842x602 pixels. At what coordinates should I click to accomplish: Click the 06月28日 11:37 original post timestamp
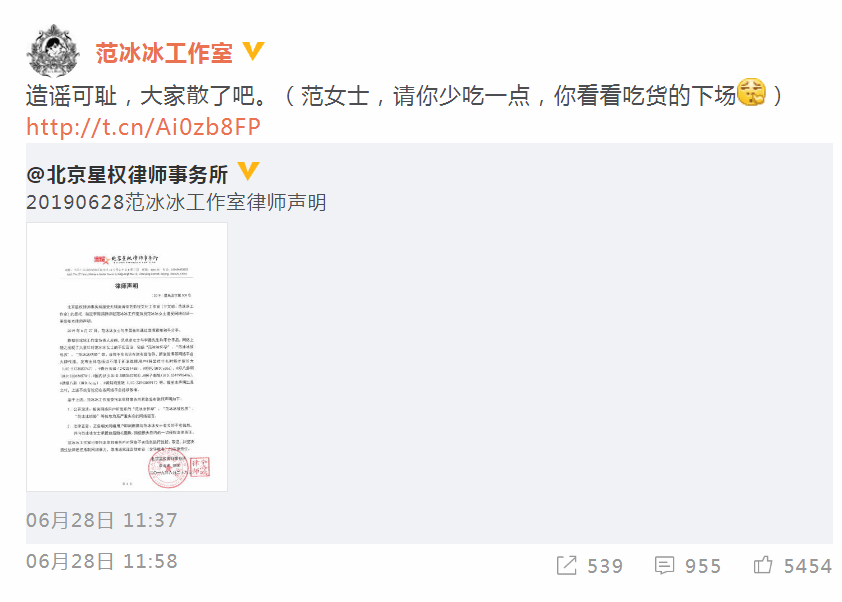(101, 520)
